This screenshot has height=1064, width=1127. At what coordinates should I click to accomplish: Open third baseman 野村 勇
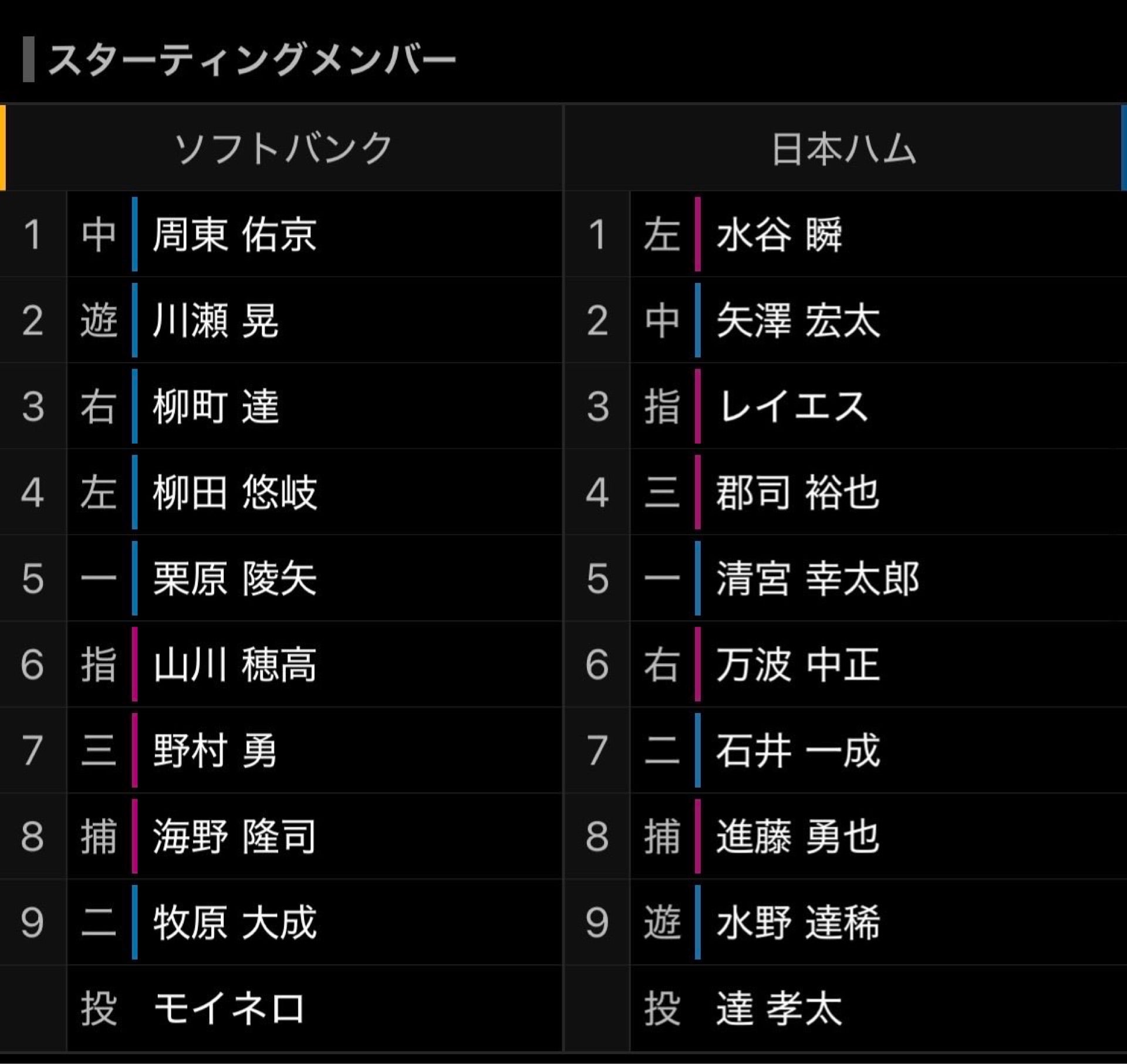point(214,751)
